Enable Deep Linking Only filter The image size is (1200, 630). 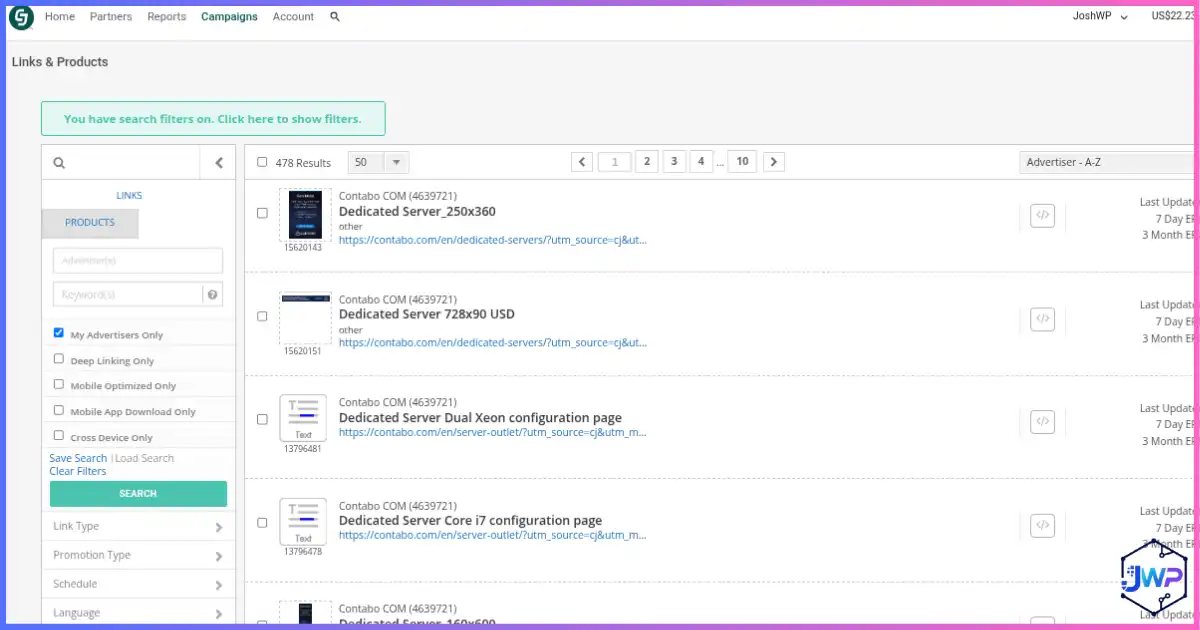click(59, 359)
